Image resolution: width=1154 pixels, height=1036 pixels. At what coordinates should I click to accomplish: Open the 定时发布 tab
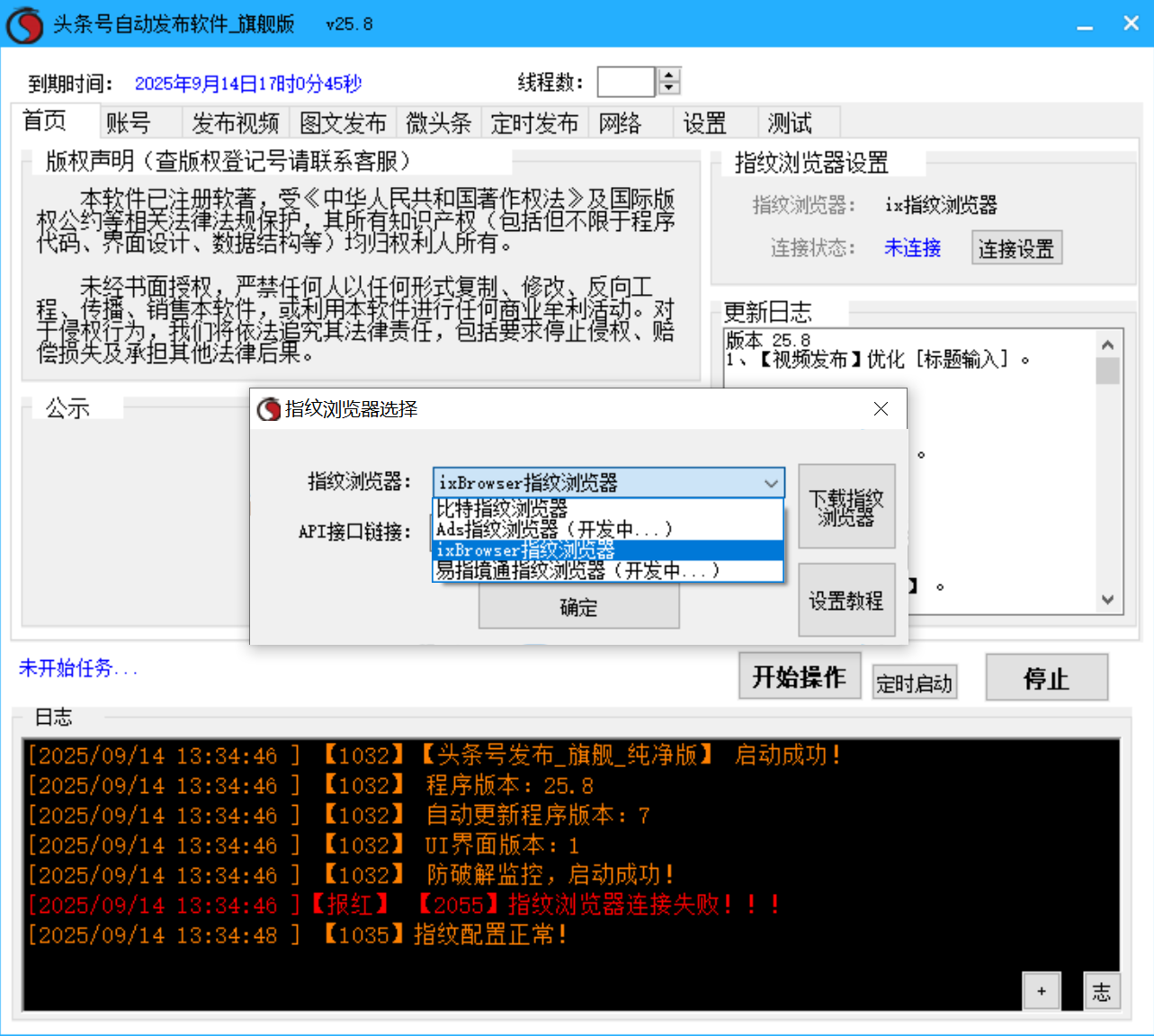coord(534,122)
